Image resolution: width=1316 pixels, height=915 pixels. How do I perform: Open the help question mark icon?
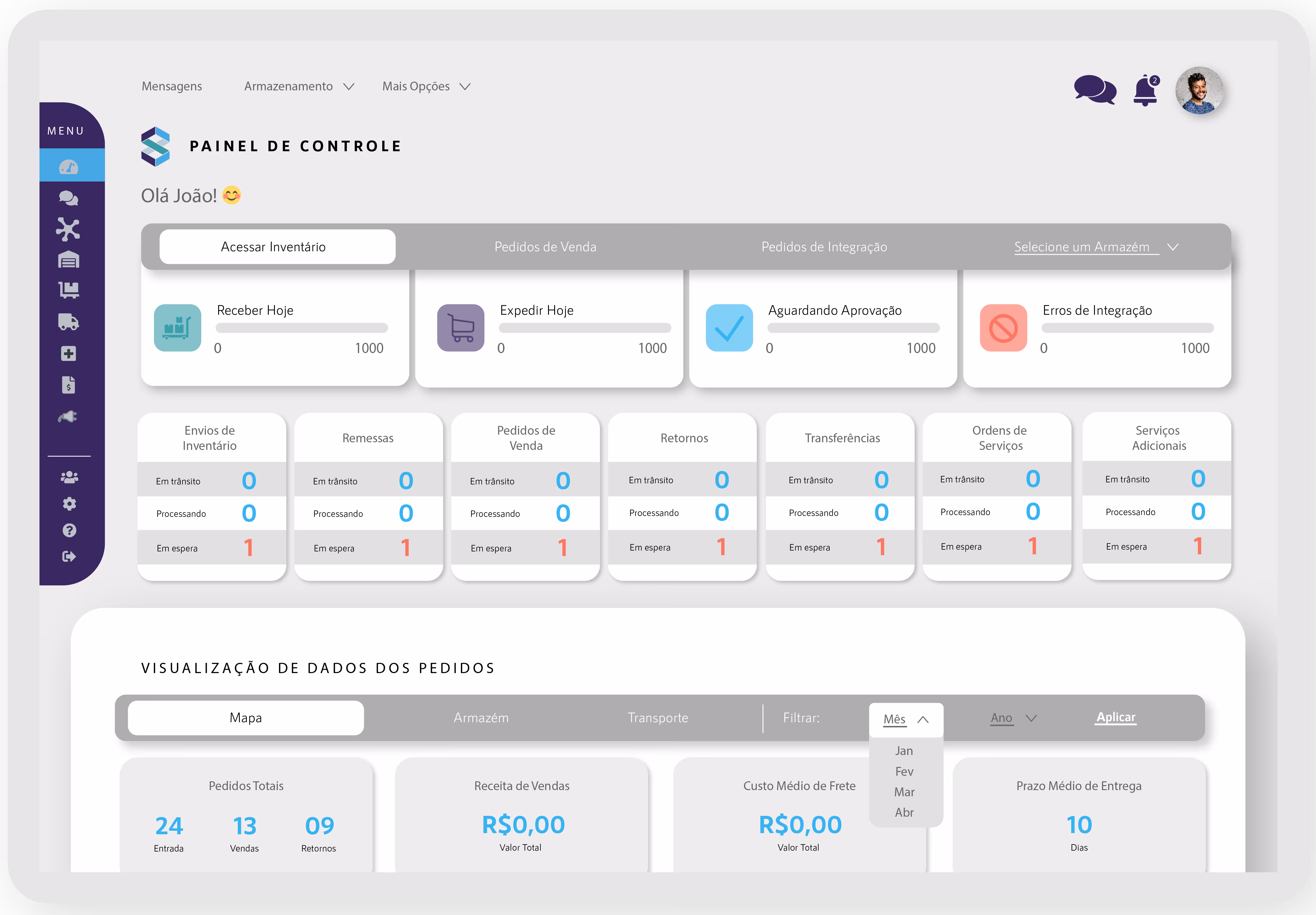point(69,530)
